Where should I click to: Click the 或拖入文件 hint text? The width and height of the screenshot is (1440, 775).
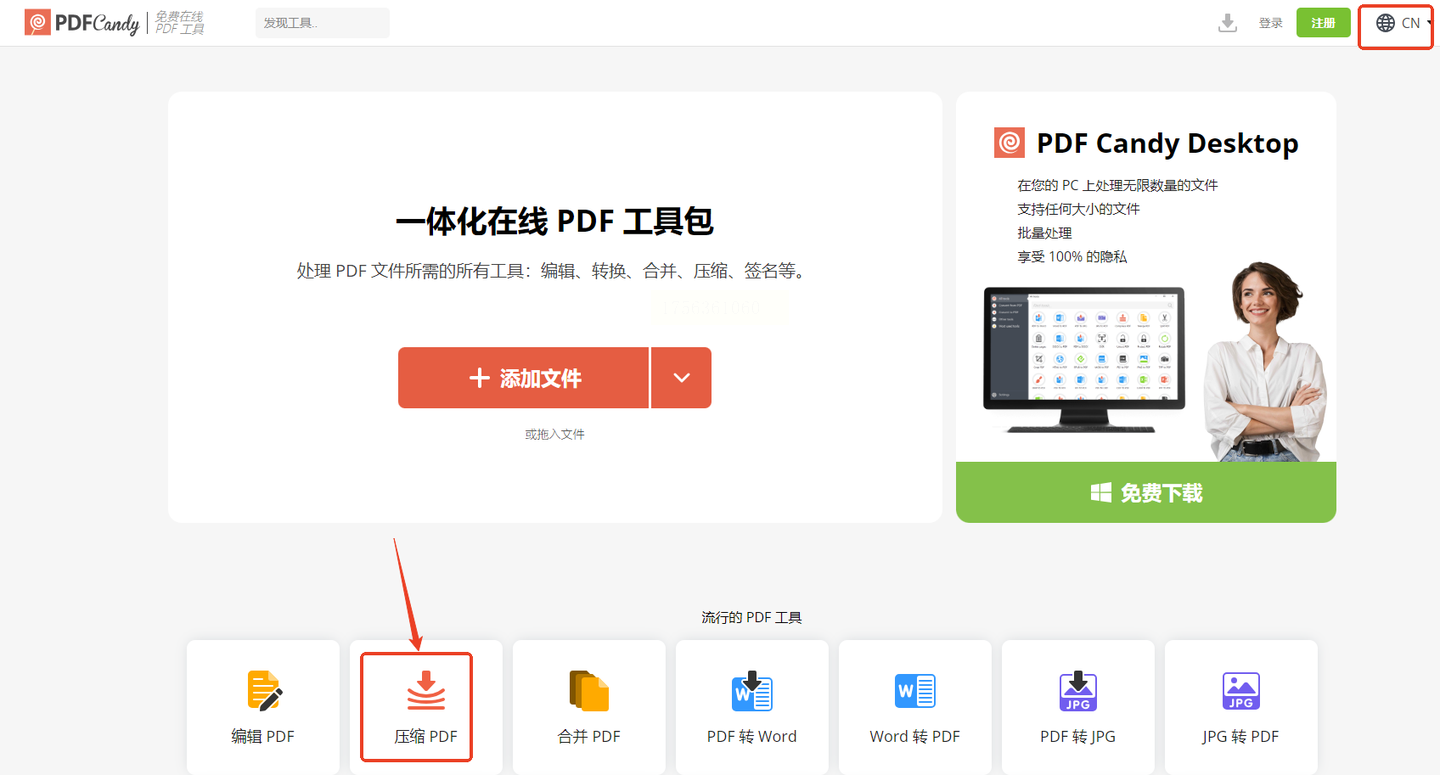click(555, 434)
